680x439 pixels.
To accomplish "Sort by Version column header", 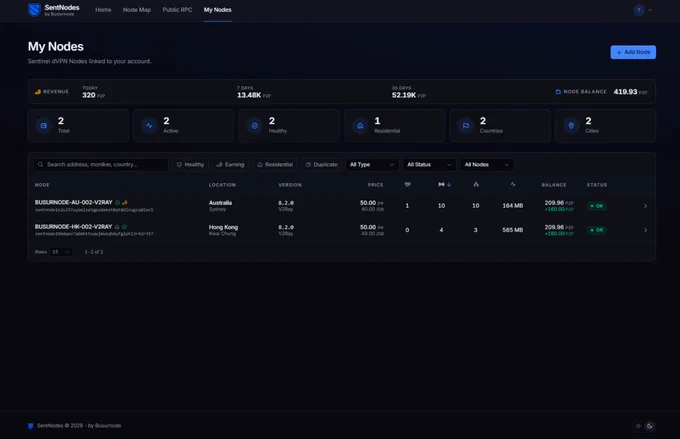I will point(290,185).
